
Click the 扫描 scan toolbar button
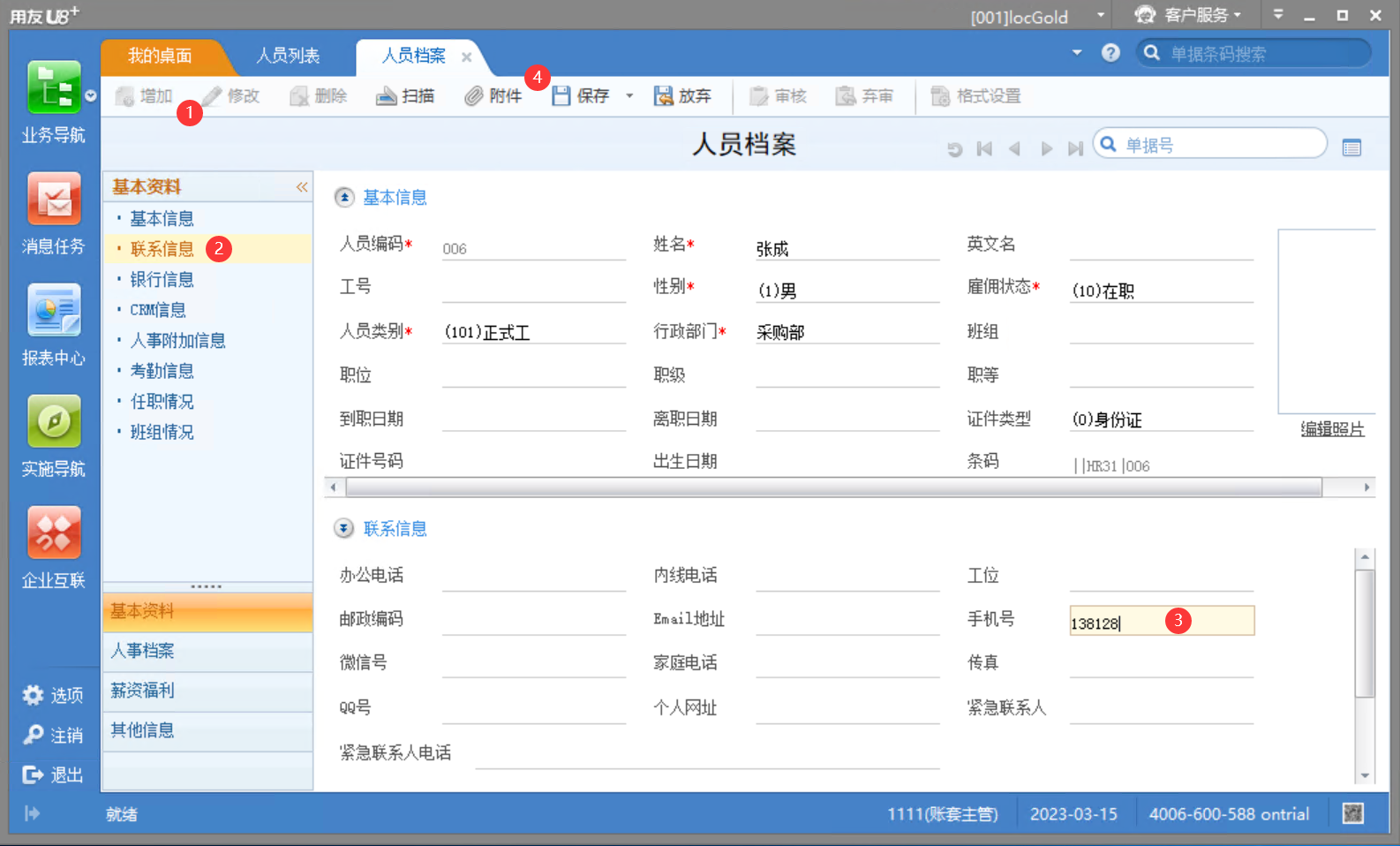[x=405, y=96]
